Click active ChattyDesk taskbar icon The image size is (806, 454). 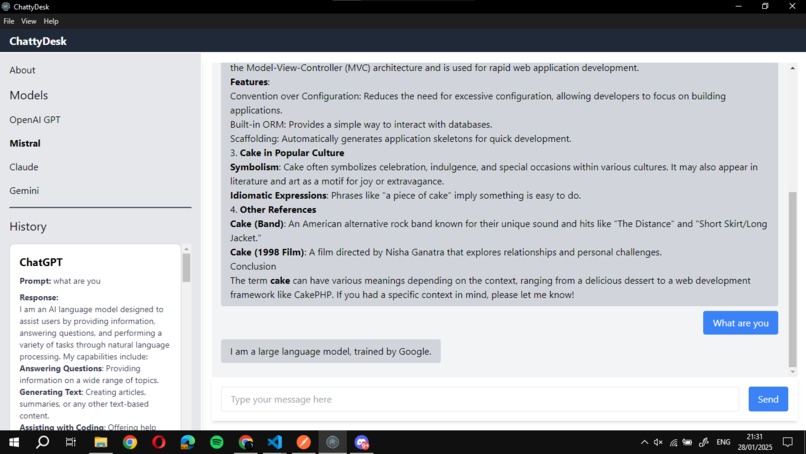coord(333,442)
